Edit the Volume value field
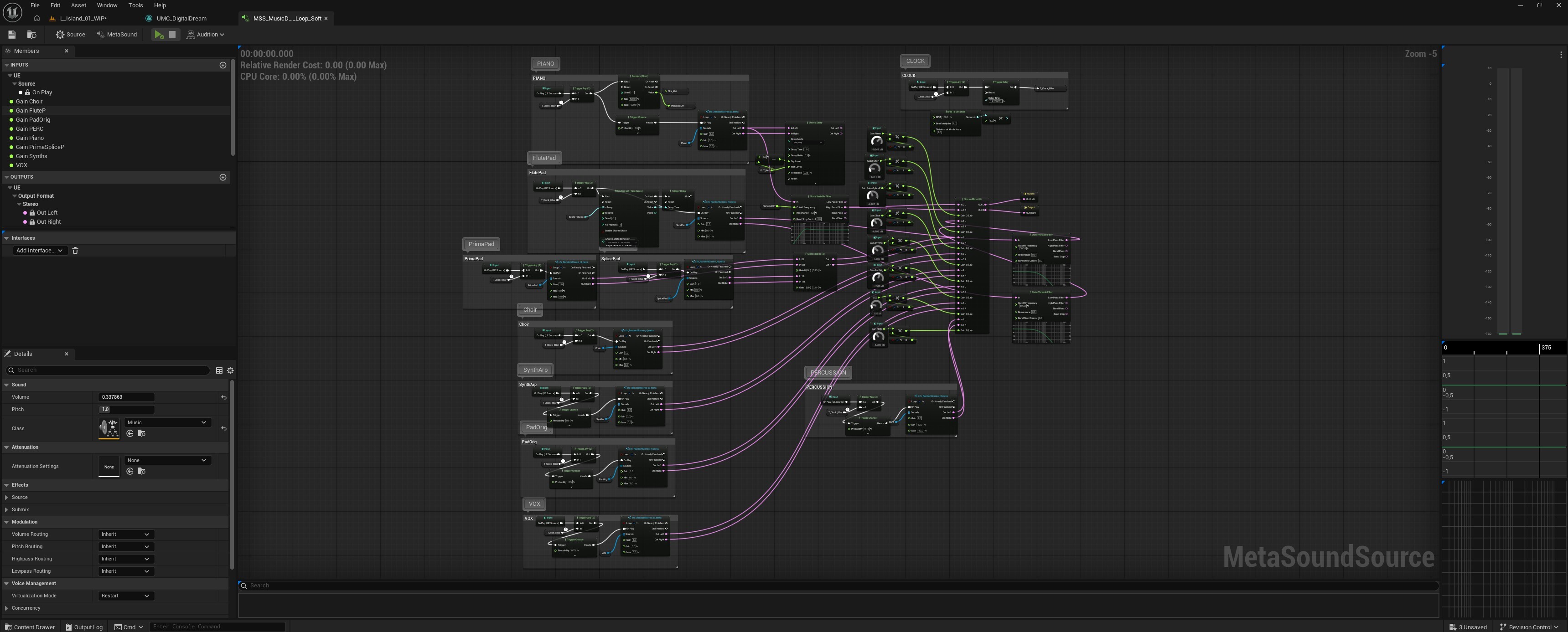Viewport: 1568px width, 632px height. pos(126,397)
